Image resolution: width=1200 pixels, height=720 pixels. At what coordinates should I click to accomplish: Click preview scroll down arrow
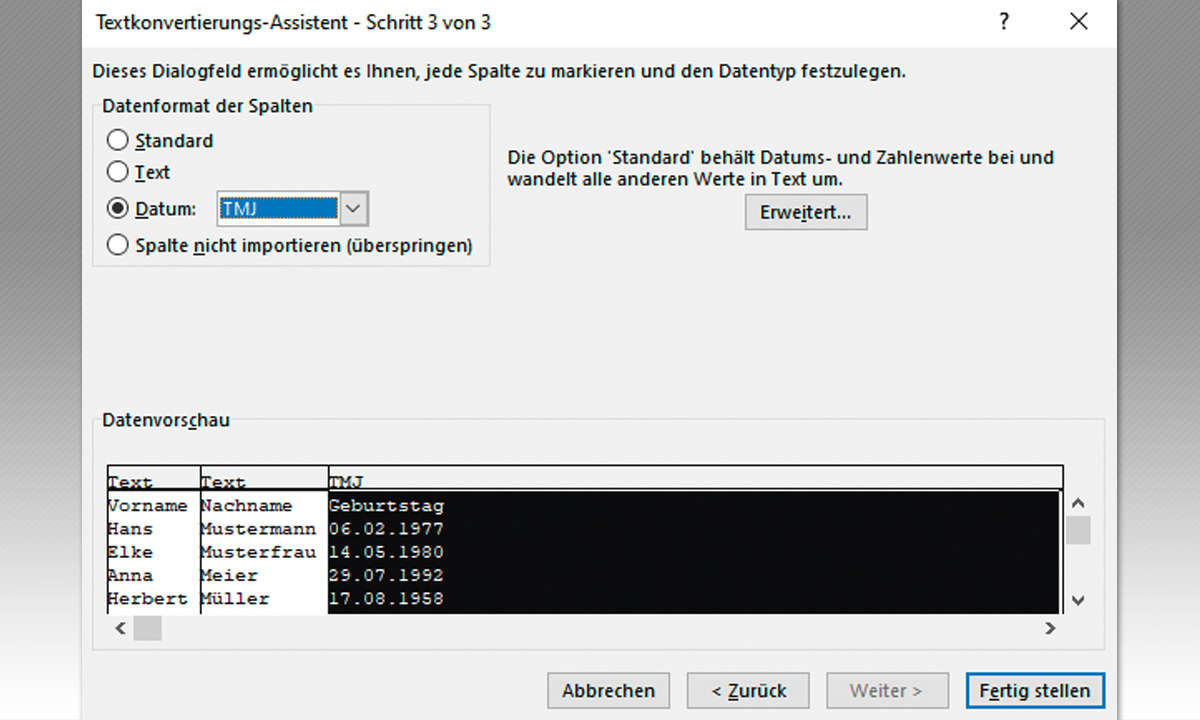(x=1077, y=600)
